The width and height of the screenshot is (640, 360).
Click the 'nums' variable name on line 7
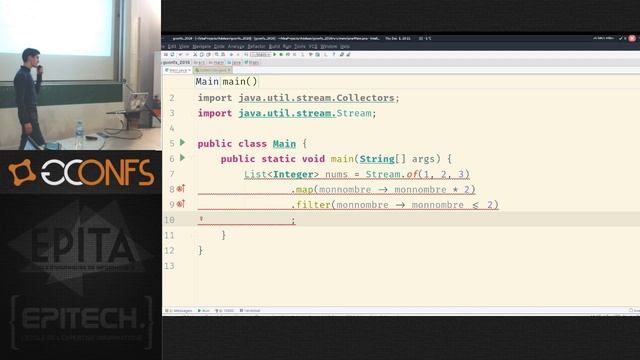337,174
